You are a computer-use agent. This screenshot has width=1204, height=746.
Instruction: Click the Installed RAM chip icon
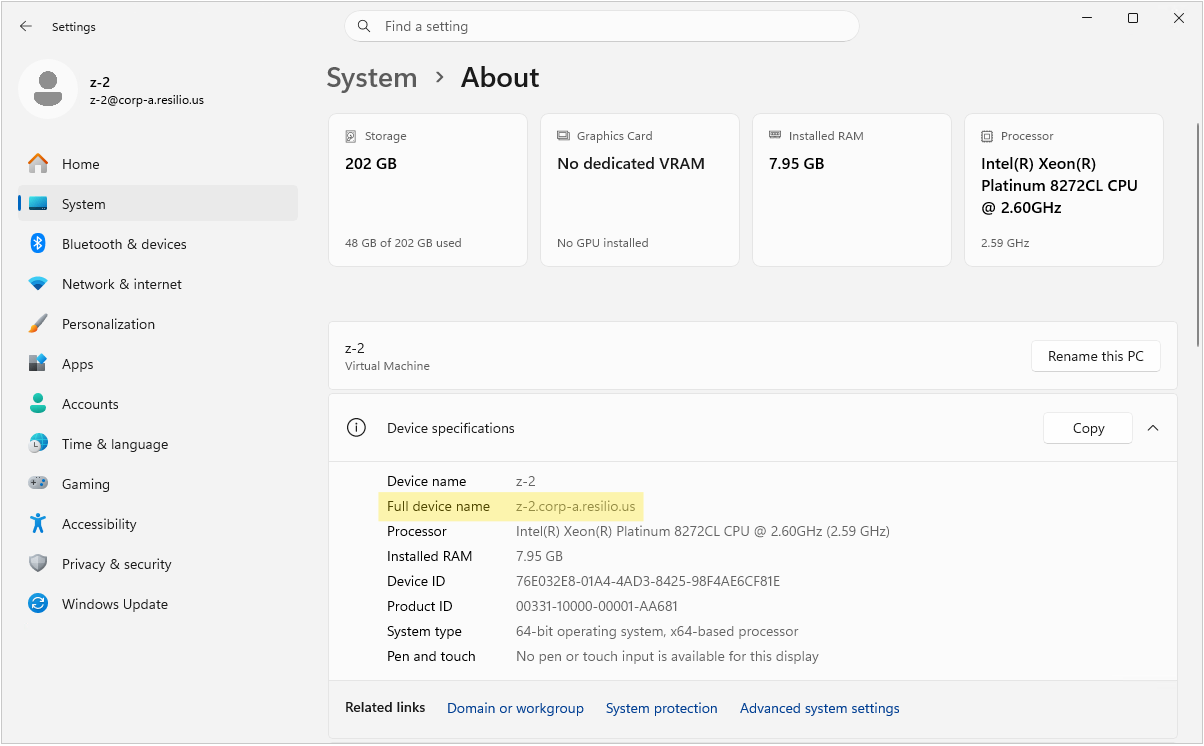775,135
